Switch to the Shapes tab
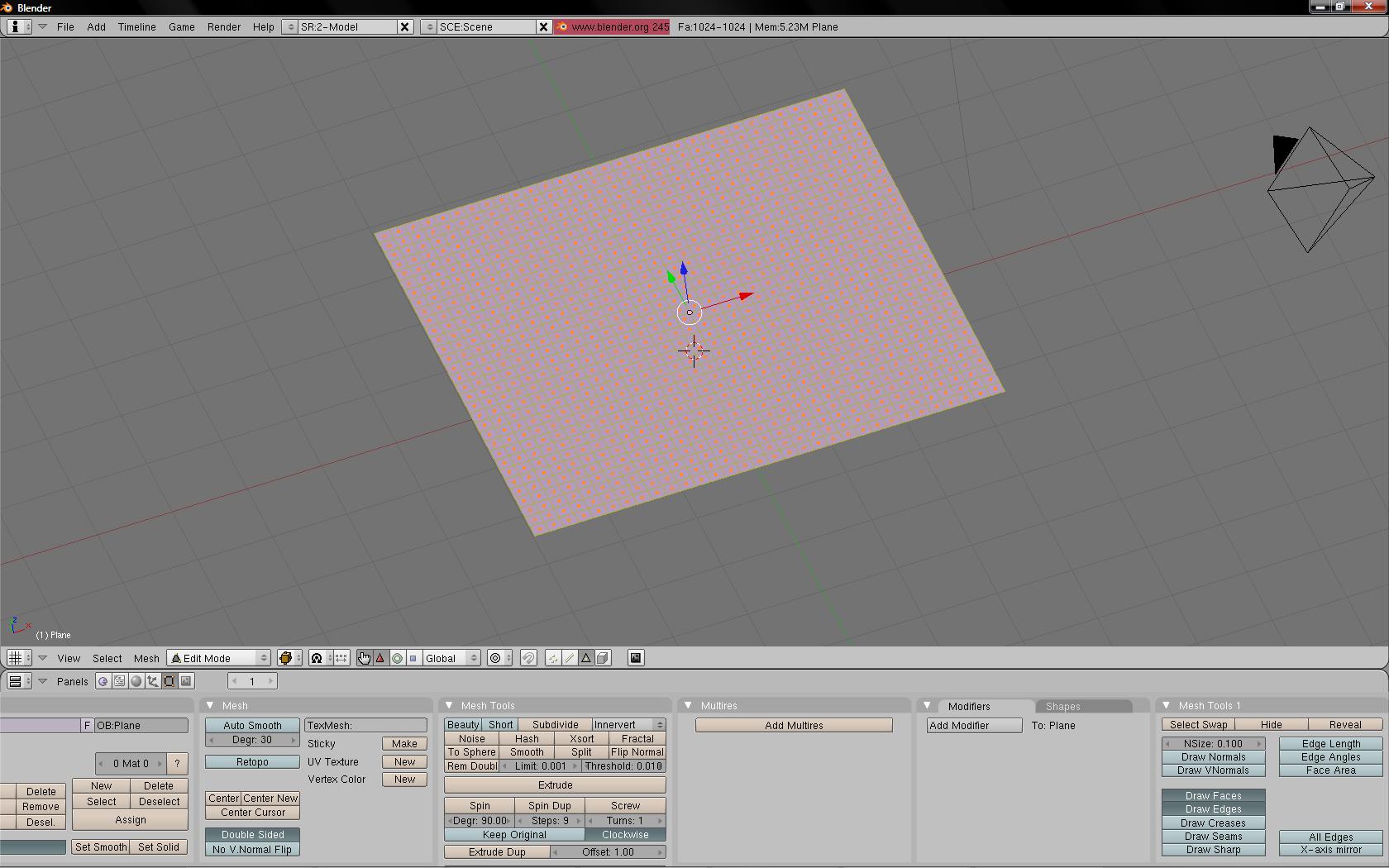The width and height of the screenshot is (1389, 868). pos(1062,706)
